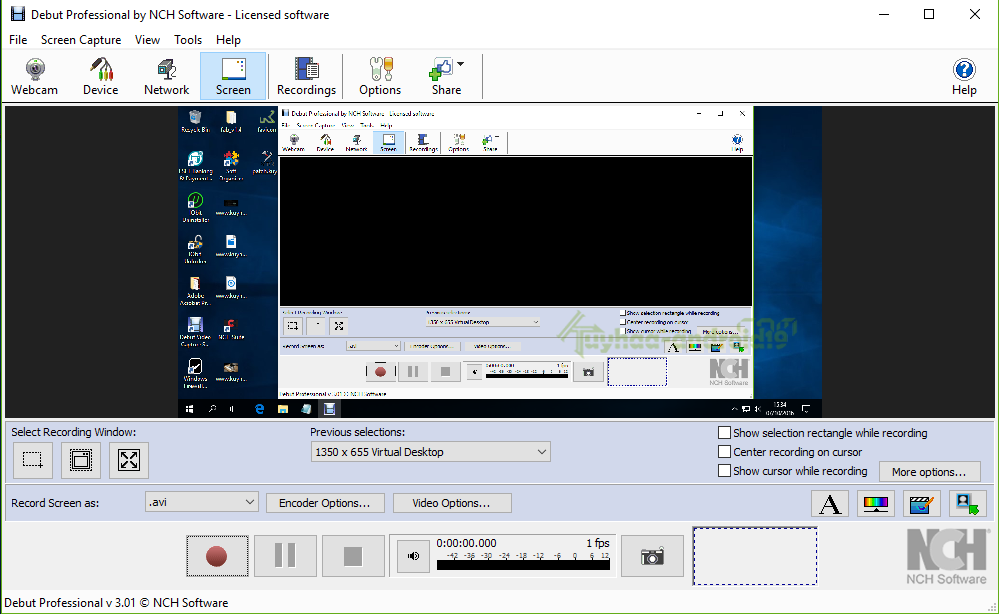The height and width of the screenshot is (614, 999).
Task: Click the More options... button
Action: (x=930, y=472)
